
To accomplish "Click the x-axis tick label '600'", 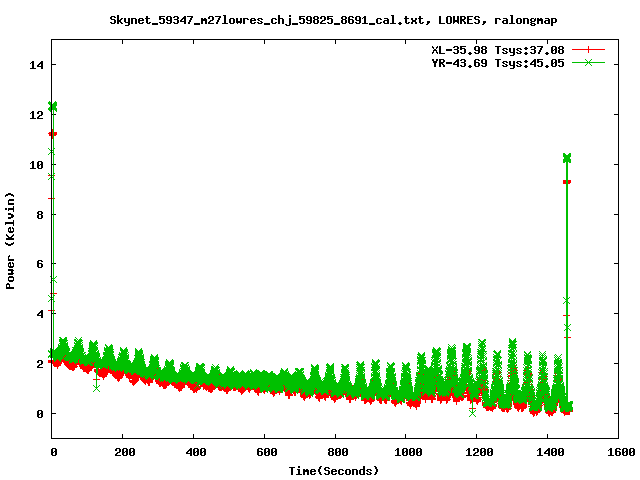I will [x=267, y=452].
